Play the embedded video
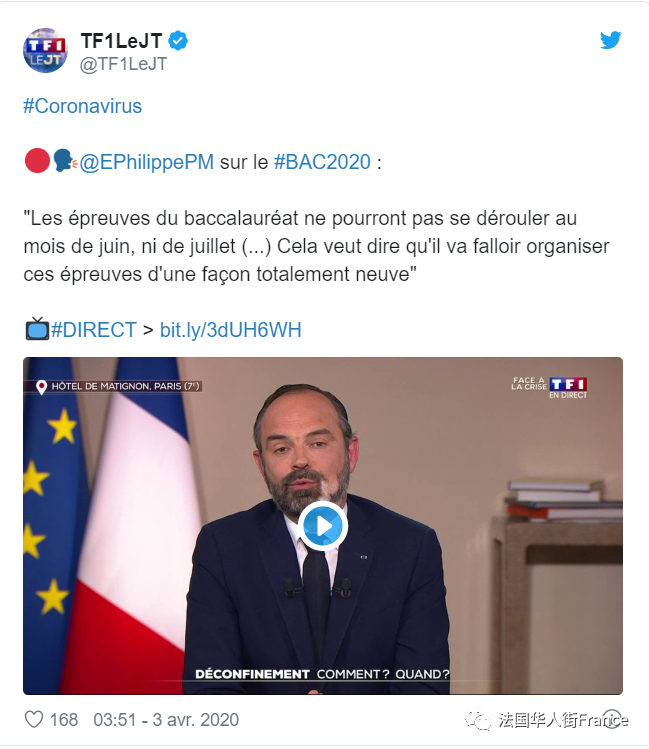Screen dimensions: 649x749 (323, 526)
